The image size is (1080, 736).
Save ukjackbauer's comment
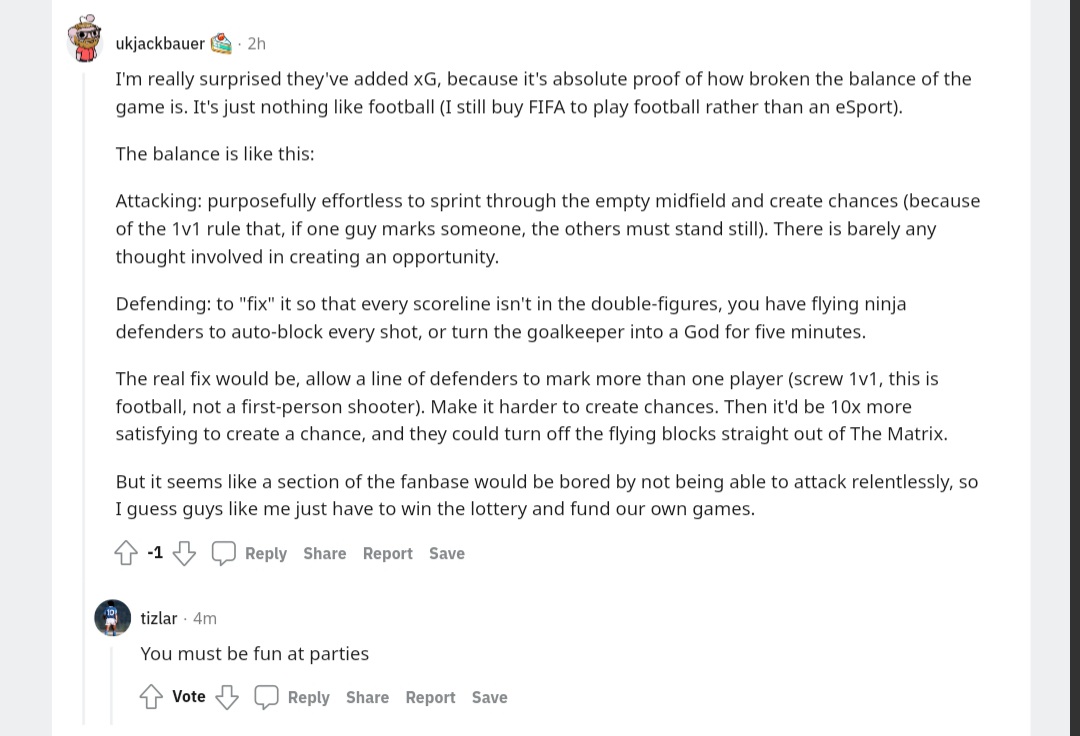click(x=446, y=553)
